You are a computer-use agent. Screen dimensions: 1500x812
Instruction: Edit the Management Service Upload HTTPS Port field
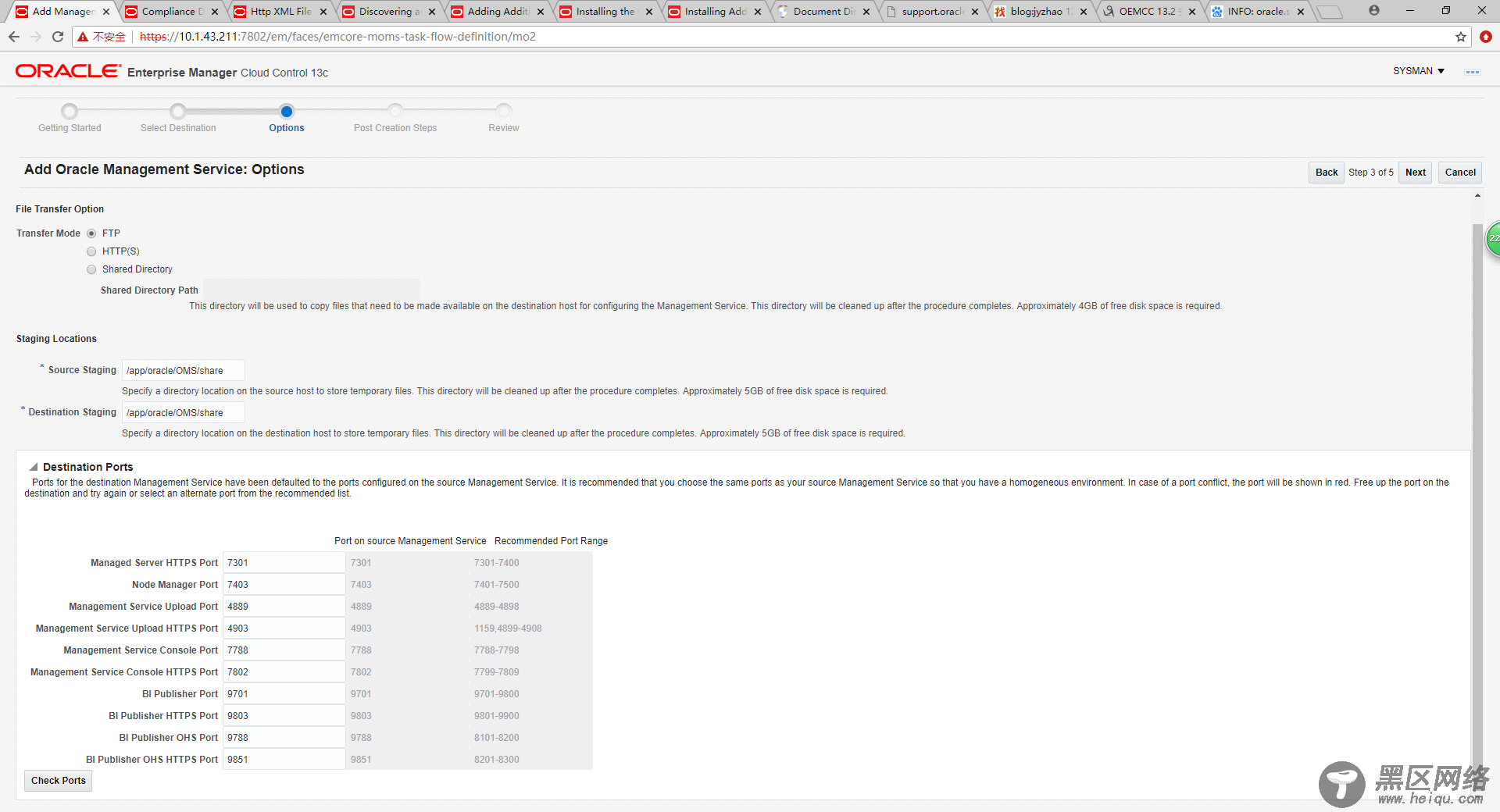(284, 629)
